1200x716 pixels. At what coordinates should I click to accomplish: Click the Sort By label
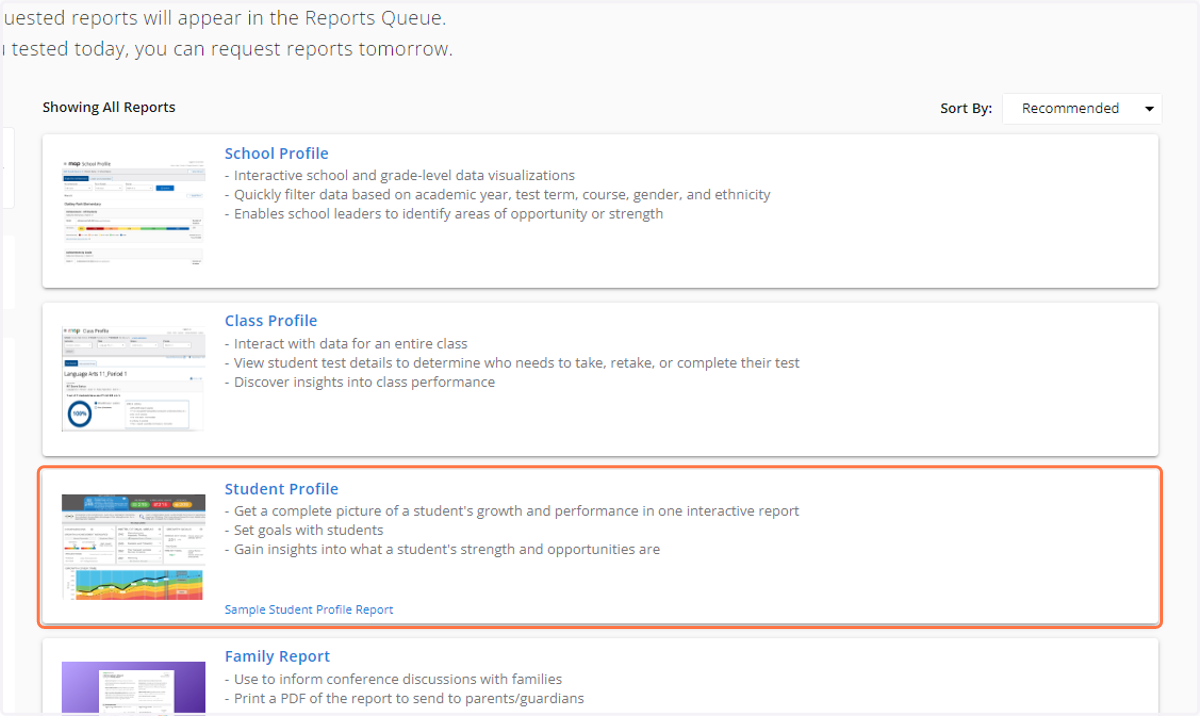[x=966, y=108]
